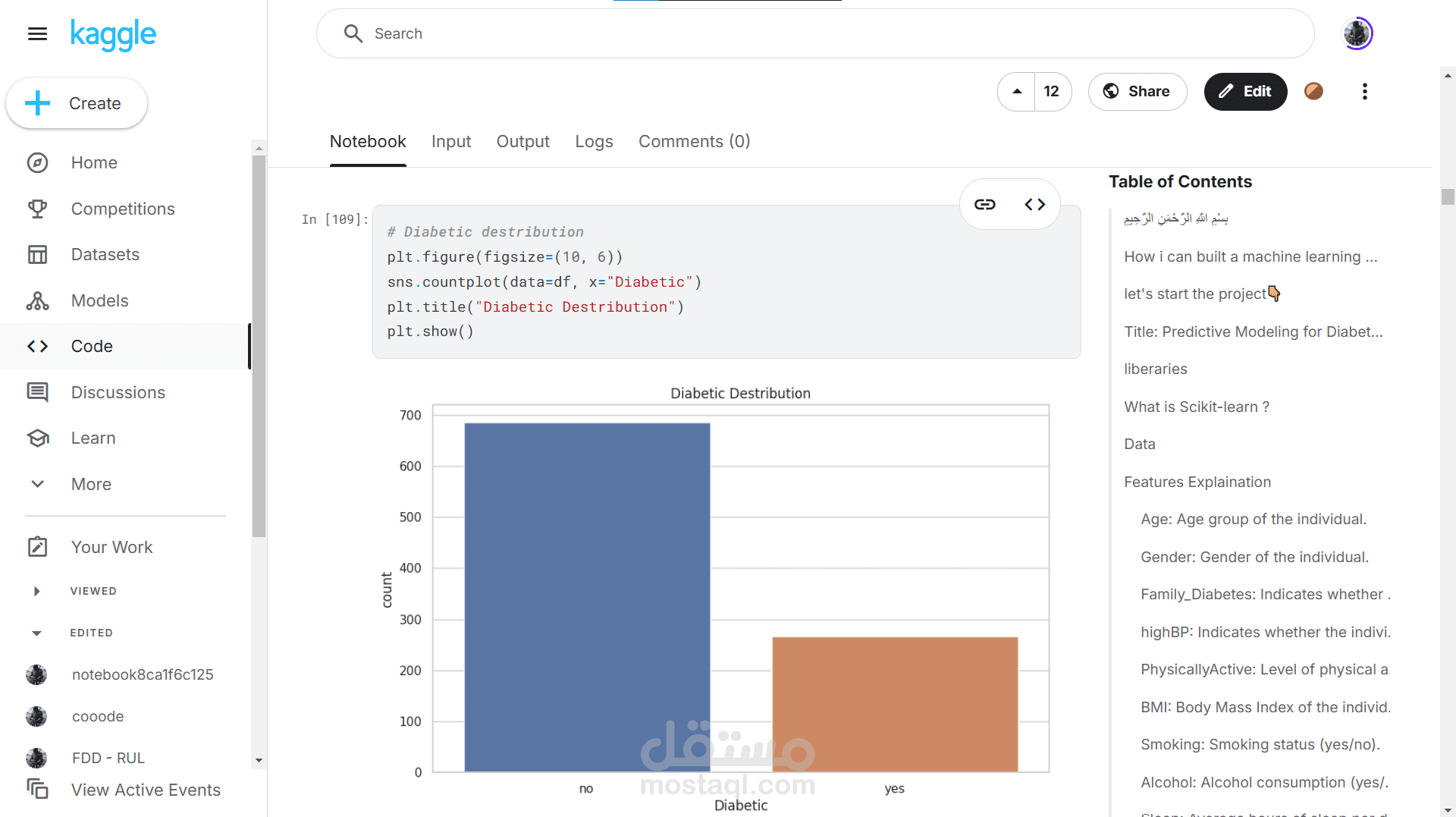Click the Share button
This screenshot has width=1456, height=817.
click(1137, 92)
